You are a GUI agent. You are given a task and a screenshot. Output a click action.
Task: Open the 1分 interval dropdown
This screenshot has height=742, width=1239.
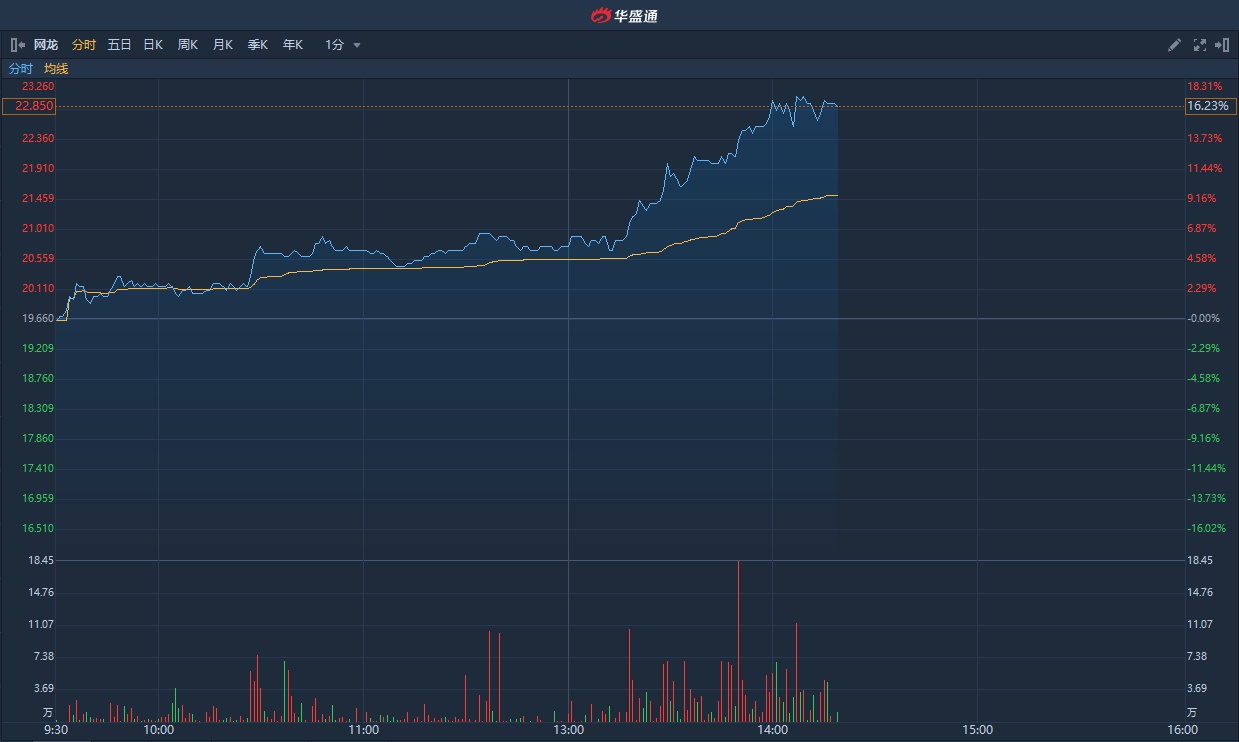[x=342, y=45]
